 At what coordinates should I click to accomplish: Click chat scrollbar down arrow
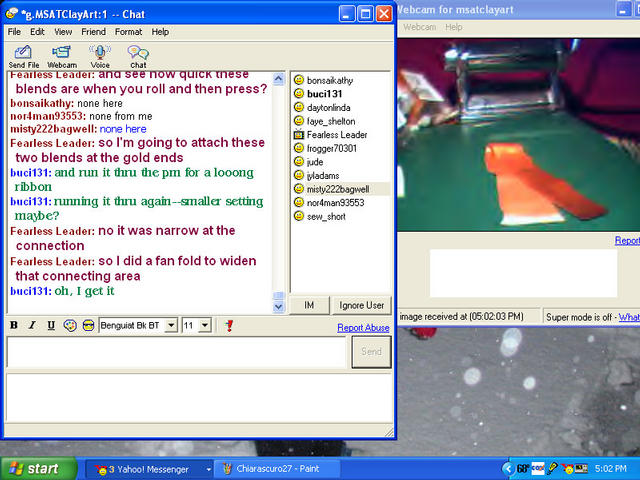click(278, 306)
